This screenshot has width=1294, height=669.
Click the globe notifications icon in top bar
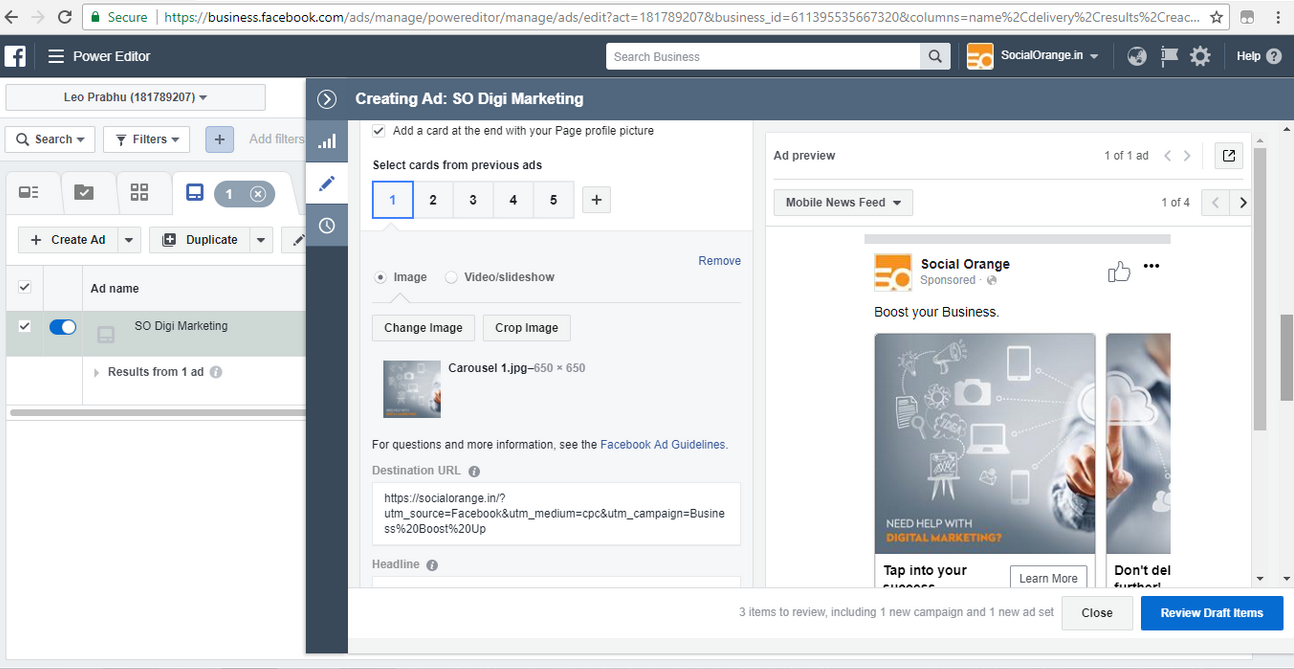pos(1137,56)
